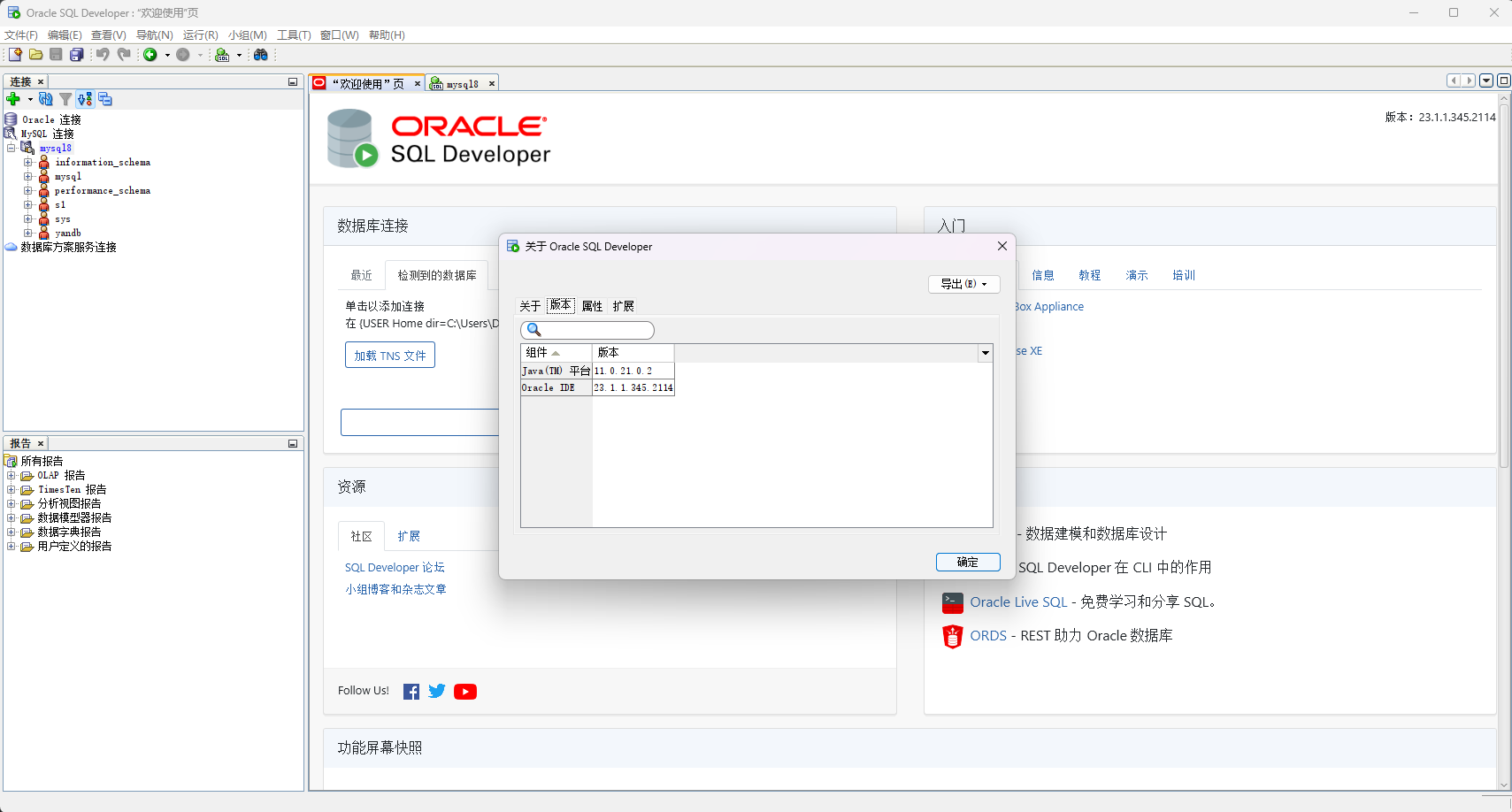Click the 培训 link in 入门
1512x812 pixels.
1184,275
